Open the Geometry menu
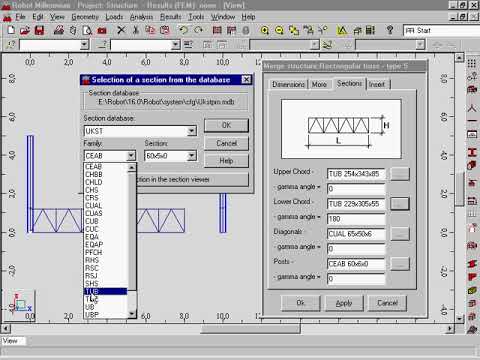The height and width of the screenshot is (360, 480). coord(85,17)
